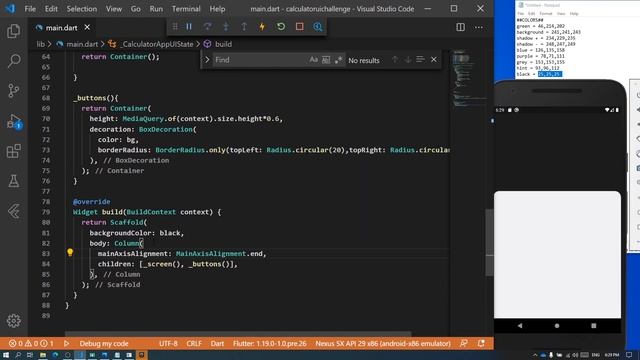Open the Source Control view
Viewport: 640px width, 360px height.
click(13, 91)
